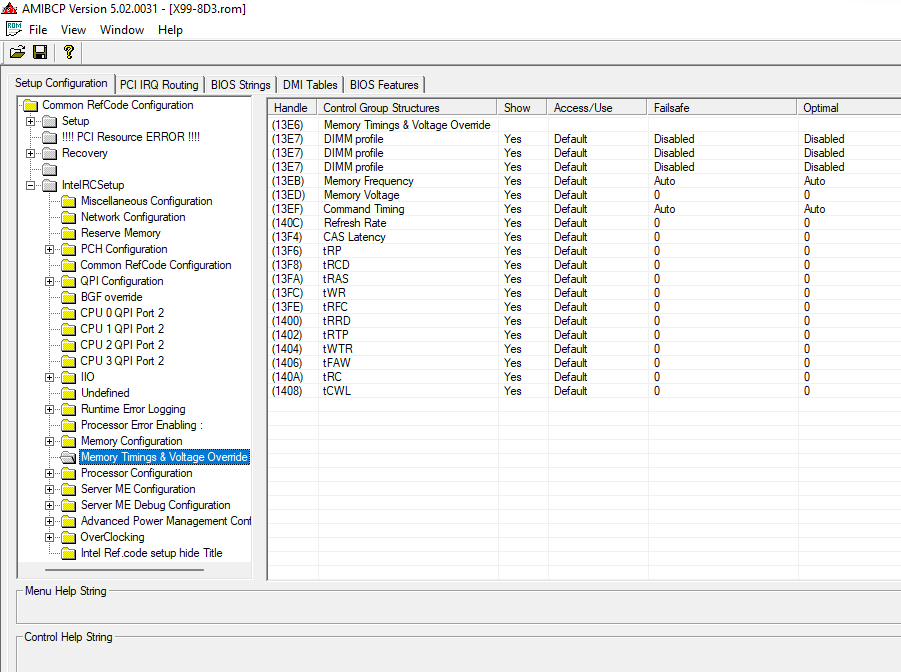
Task: Select the Setup Configuration tab
Action: [x=61, y=83]
